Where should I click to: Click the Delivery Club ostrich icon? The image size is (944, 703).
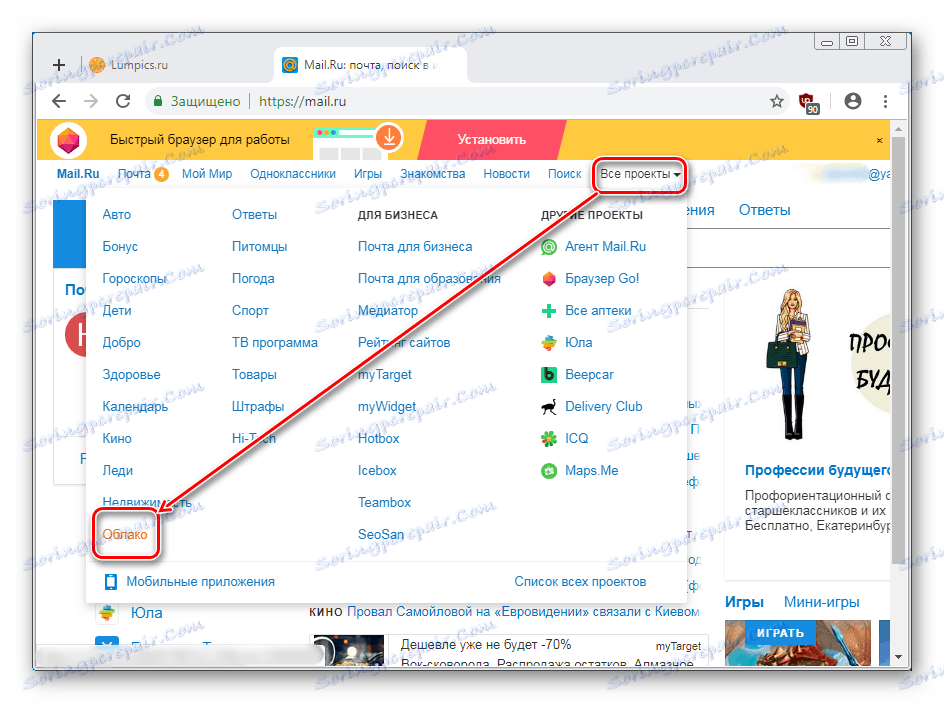tap(548, 407)
